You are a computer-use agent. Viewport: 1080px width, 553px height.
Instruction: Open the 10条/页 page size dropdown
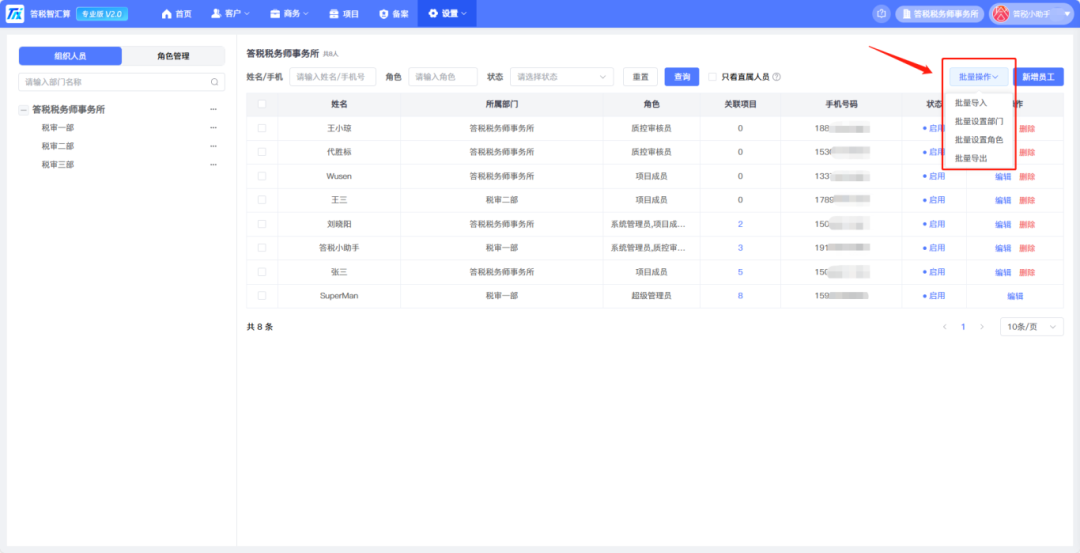click(1031, 326)
